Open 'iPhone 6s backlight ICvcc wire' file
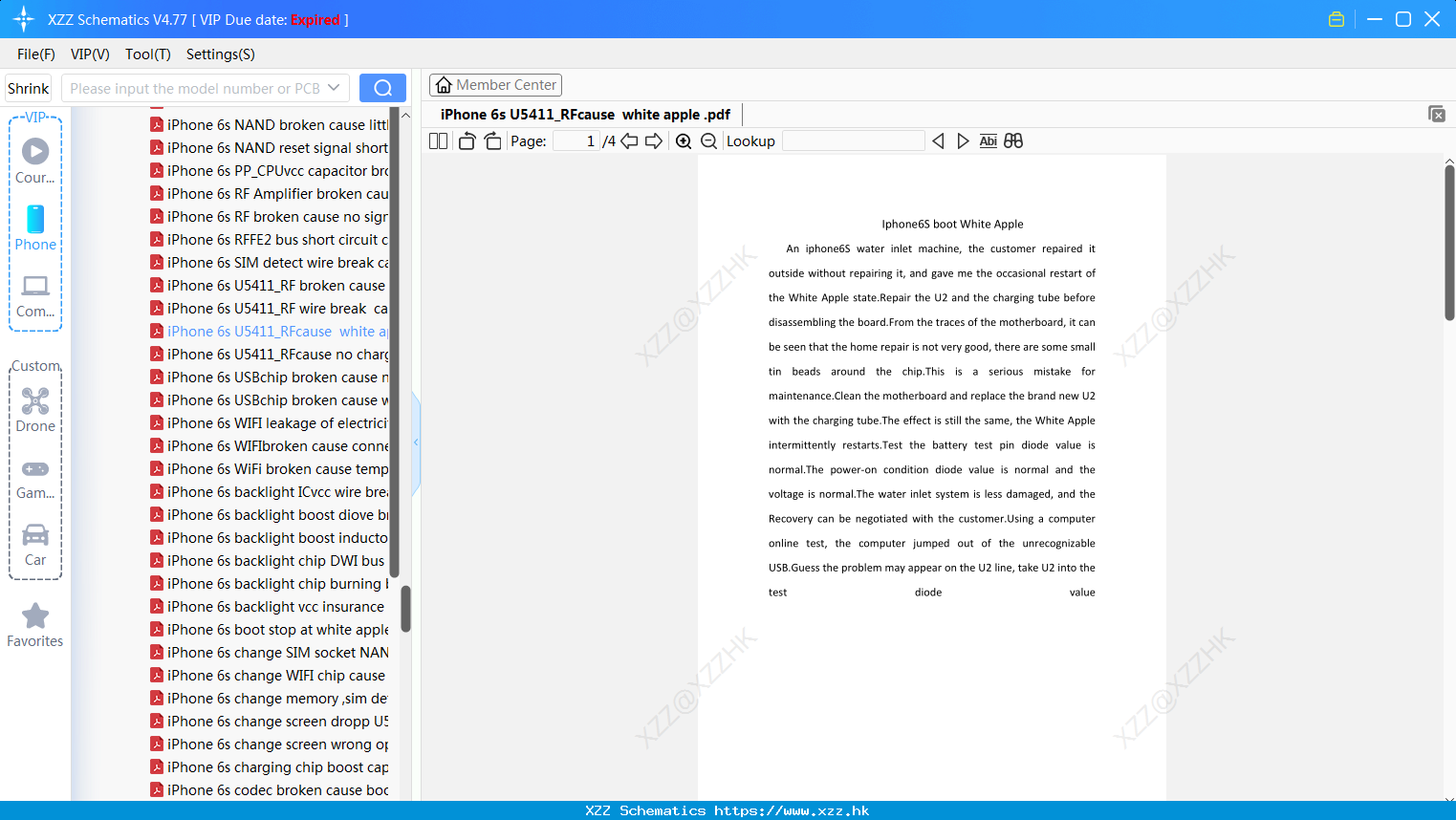1456x820 pixels. click(277, 491)
